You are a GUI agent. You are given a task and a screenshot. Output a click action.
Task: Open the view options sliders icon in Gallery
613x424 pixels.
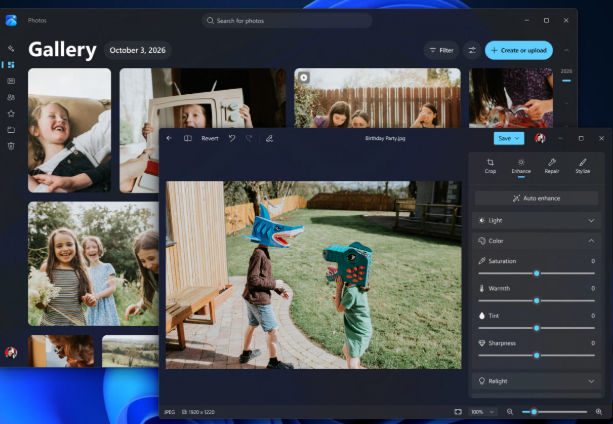472,50
